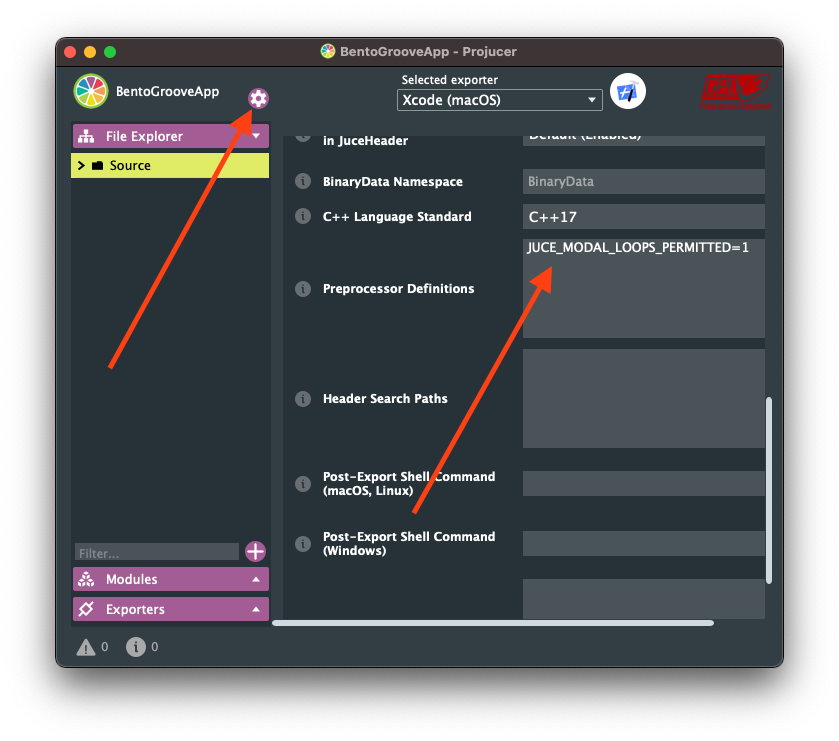Click the 'Selected exporter' label

click(x=449, y=80)
